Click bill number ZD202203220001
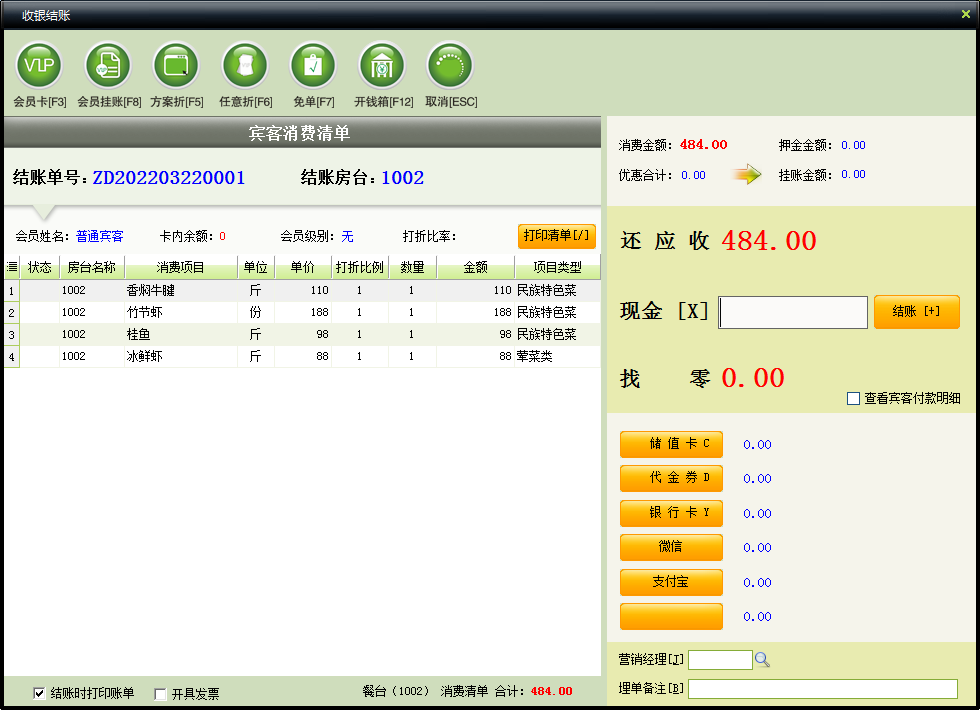 pyautogui.click(x=169, y=178)
